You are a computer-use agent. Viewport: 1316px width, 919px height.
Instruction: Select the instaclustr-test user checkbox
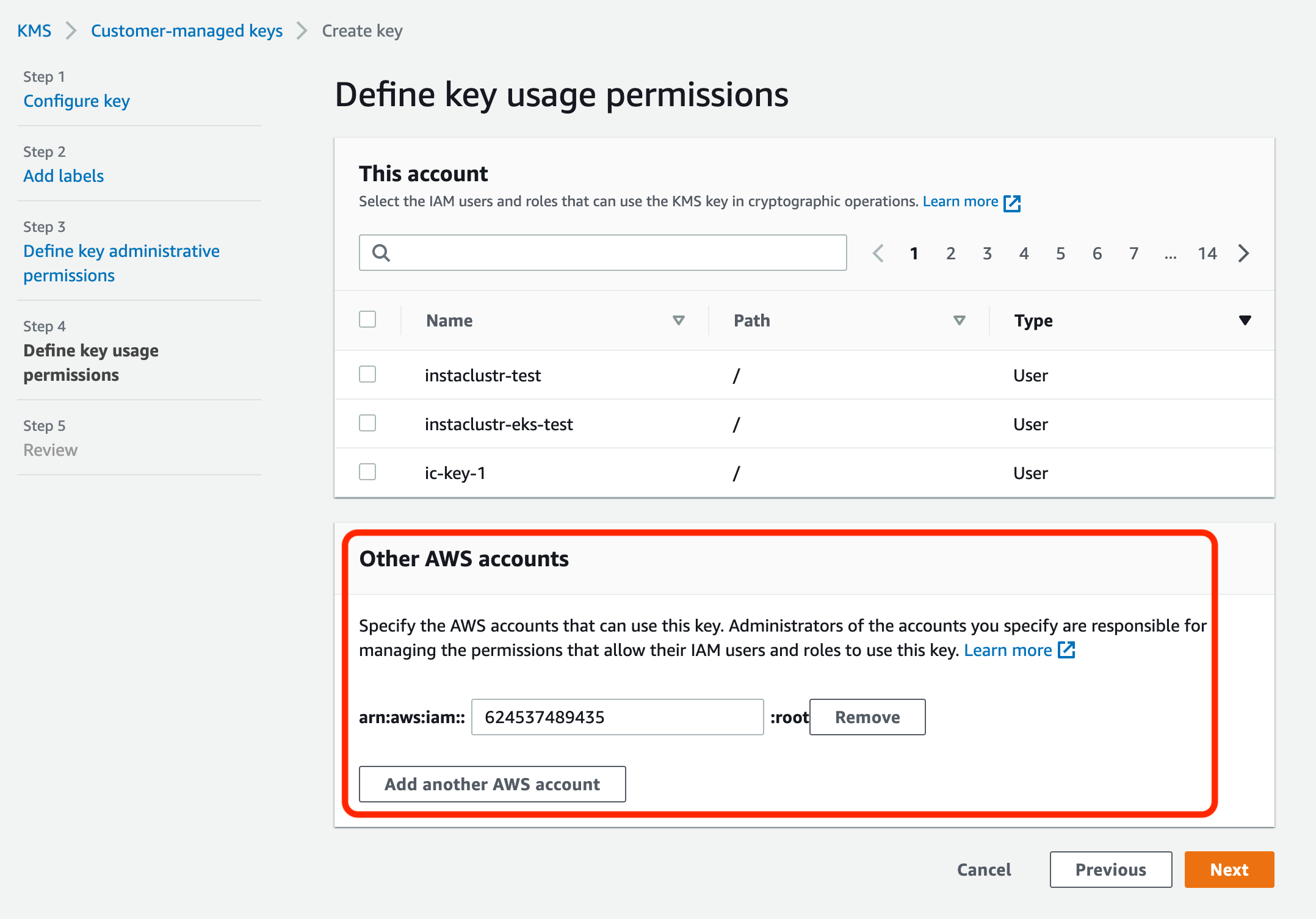tap(367, 374)
